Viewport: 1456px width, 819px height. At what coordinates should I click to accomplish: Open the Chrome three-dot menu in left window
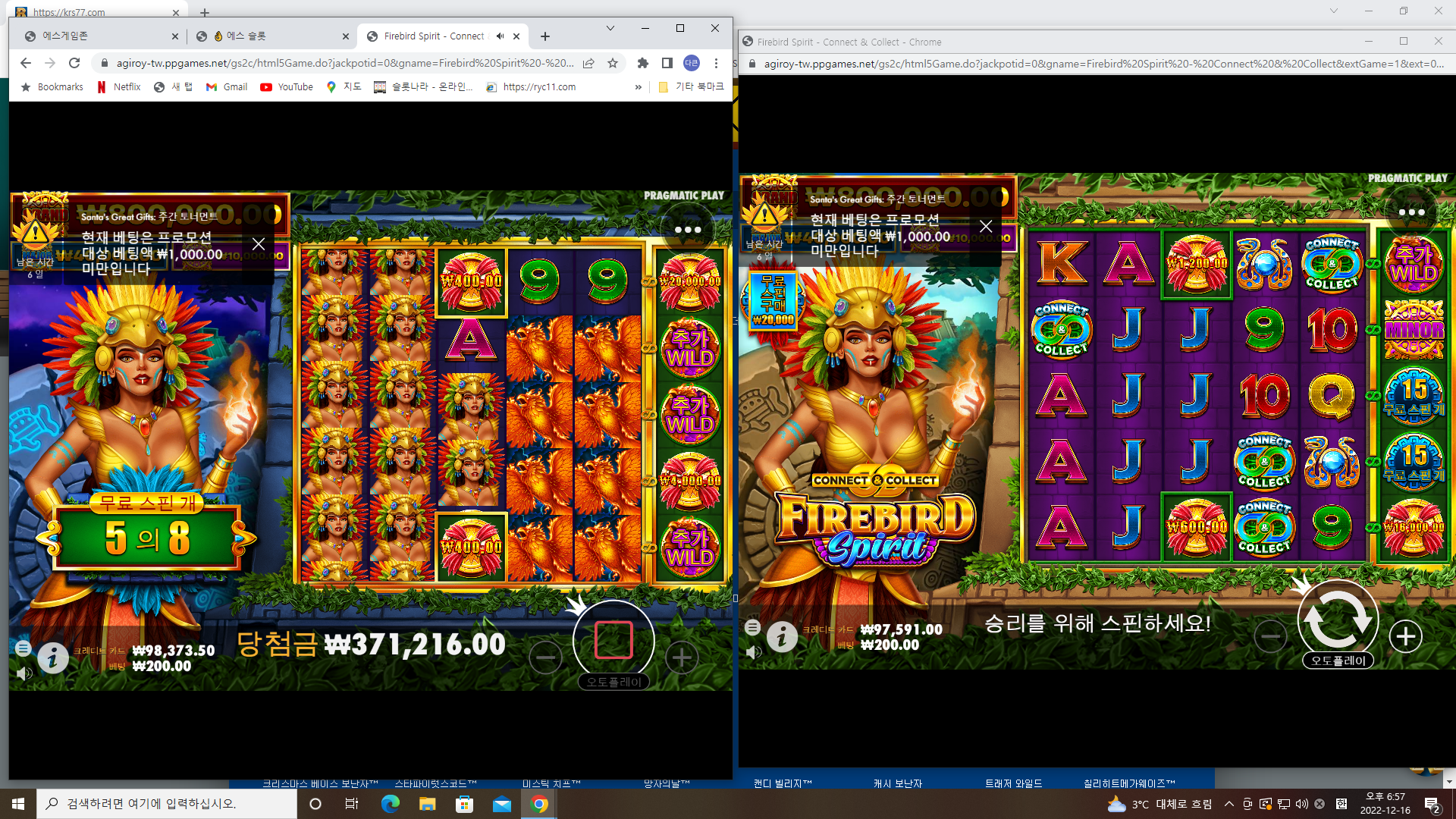tap(716, 63)
